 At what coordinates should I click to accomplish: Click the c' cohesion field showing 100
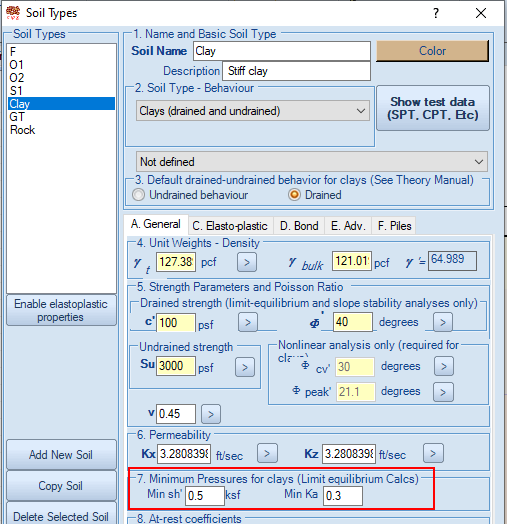click(176, 322)
